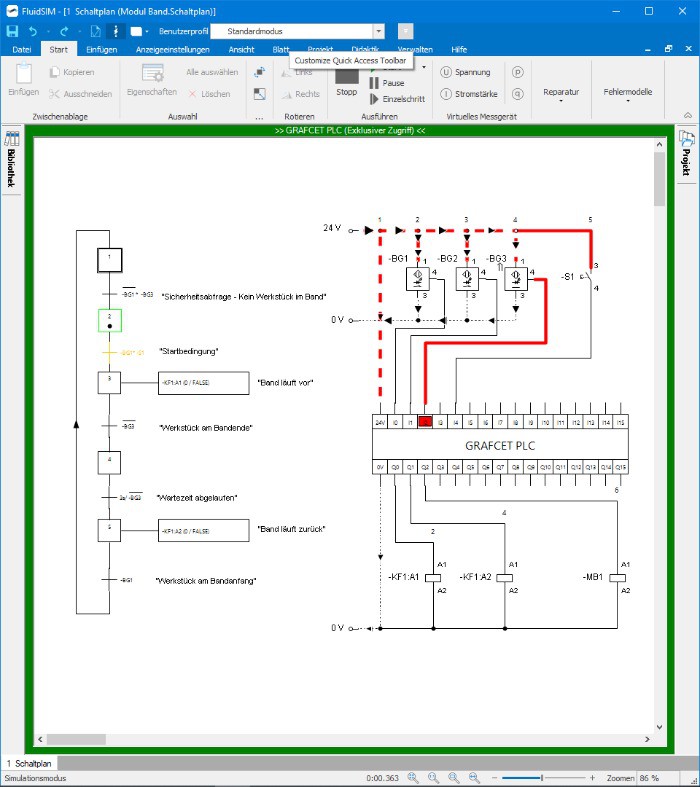Click the first zoom magnifier icon in status bar
Viewport: 700px width, 787px height.
[x=413, y=777]
